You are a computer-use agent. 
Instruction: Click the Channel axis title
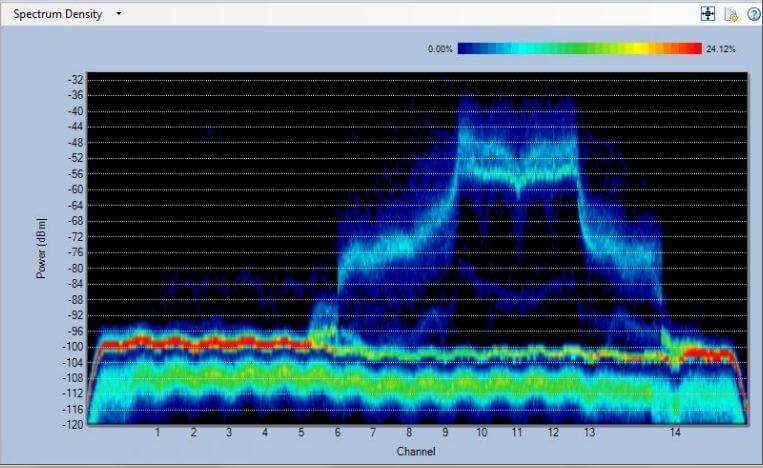[415, 451]
